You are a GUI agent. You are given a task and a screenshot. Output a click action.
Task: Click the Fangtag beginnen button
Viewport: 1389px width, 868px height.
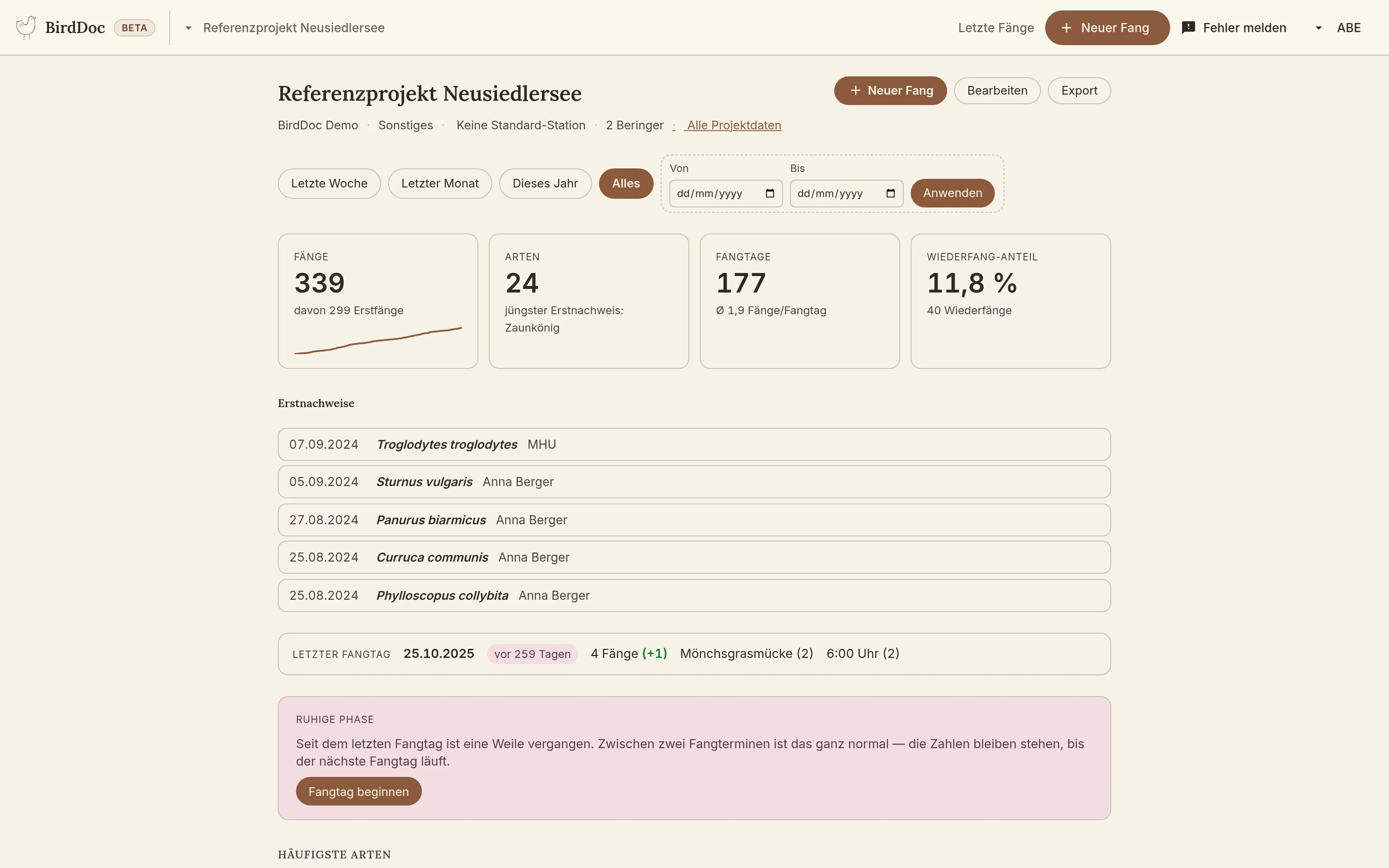[359, 792]
